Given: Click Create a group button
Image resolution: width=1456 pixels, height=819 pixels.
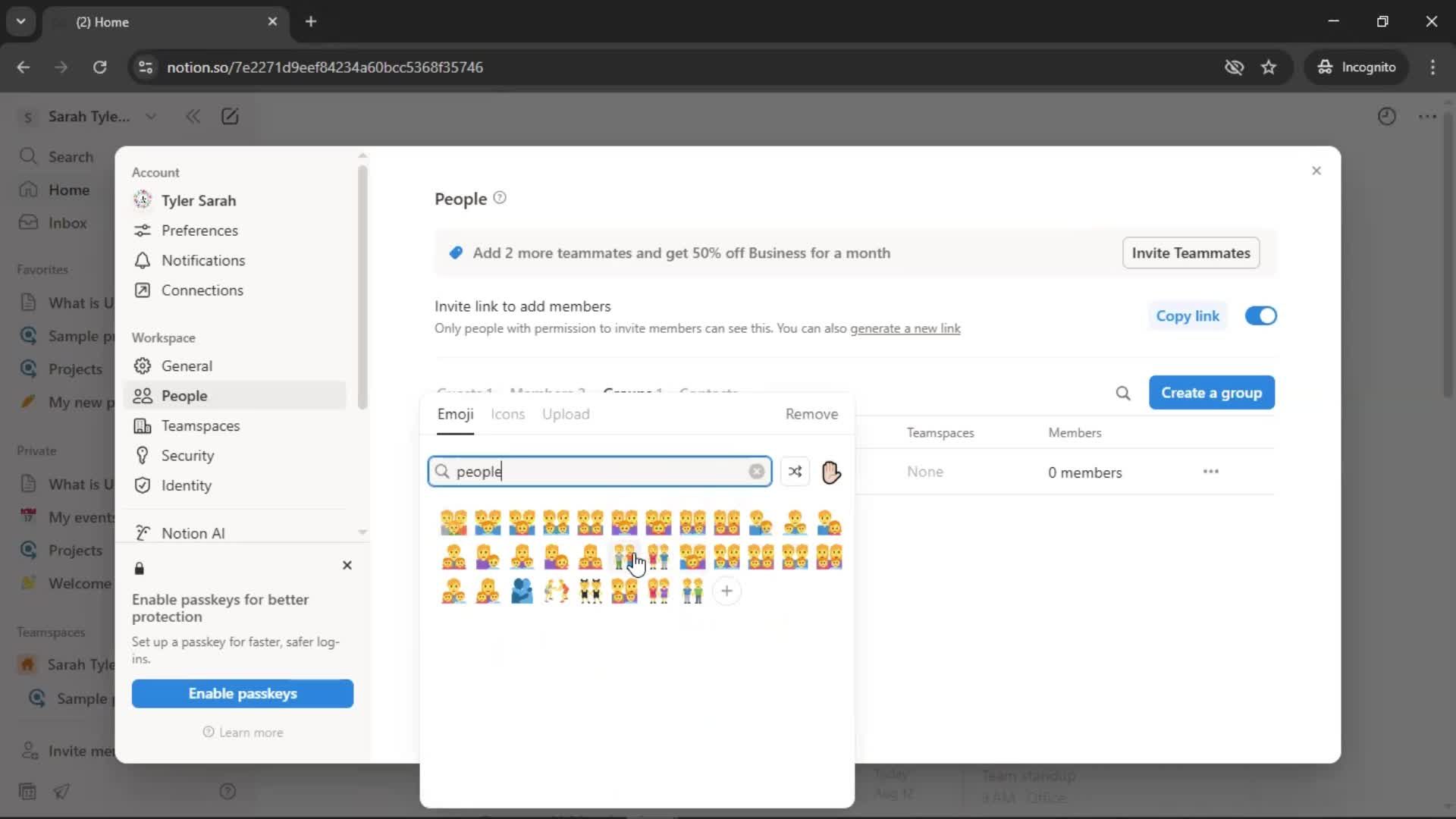Looking at the screenshot, I should pyautogui.click(x=1211, y=393).
